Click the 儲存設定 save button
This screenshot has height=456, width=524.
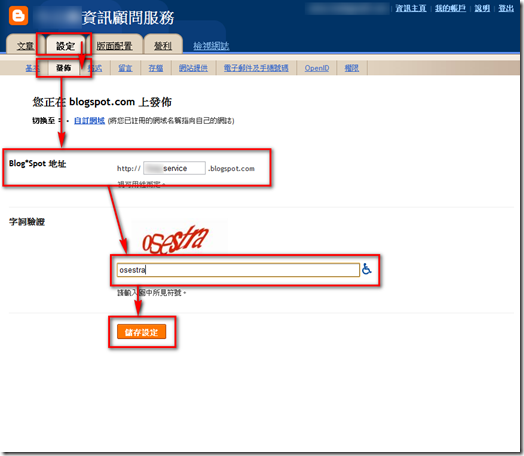141,332
